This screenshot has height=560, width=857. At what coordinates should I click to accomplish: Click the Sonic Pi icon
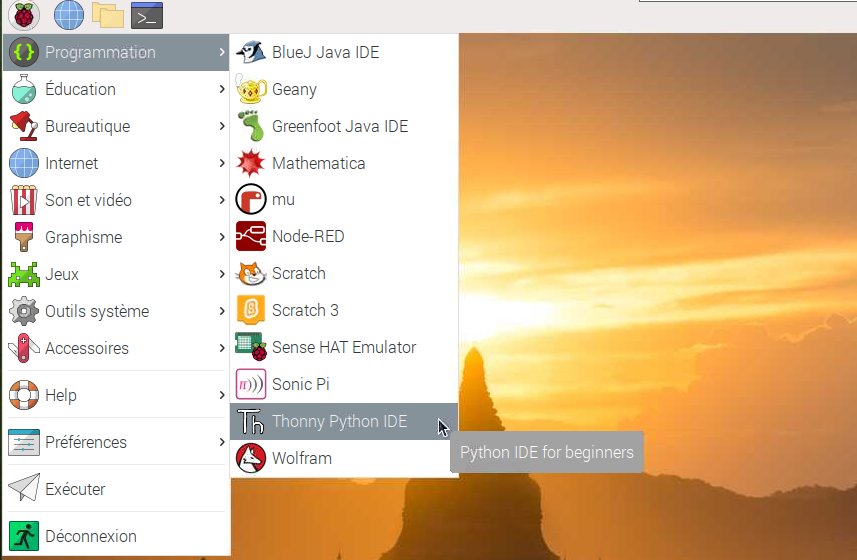(250, 384)
